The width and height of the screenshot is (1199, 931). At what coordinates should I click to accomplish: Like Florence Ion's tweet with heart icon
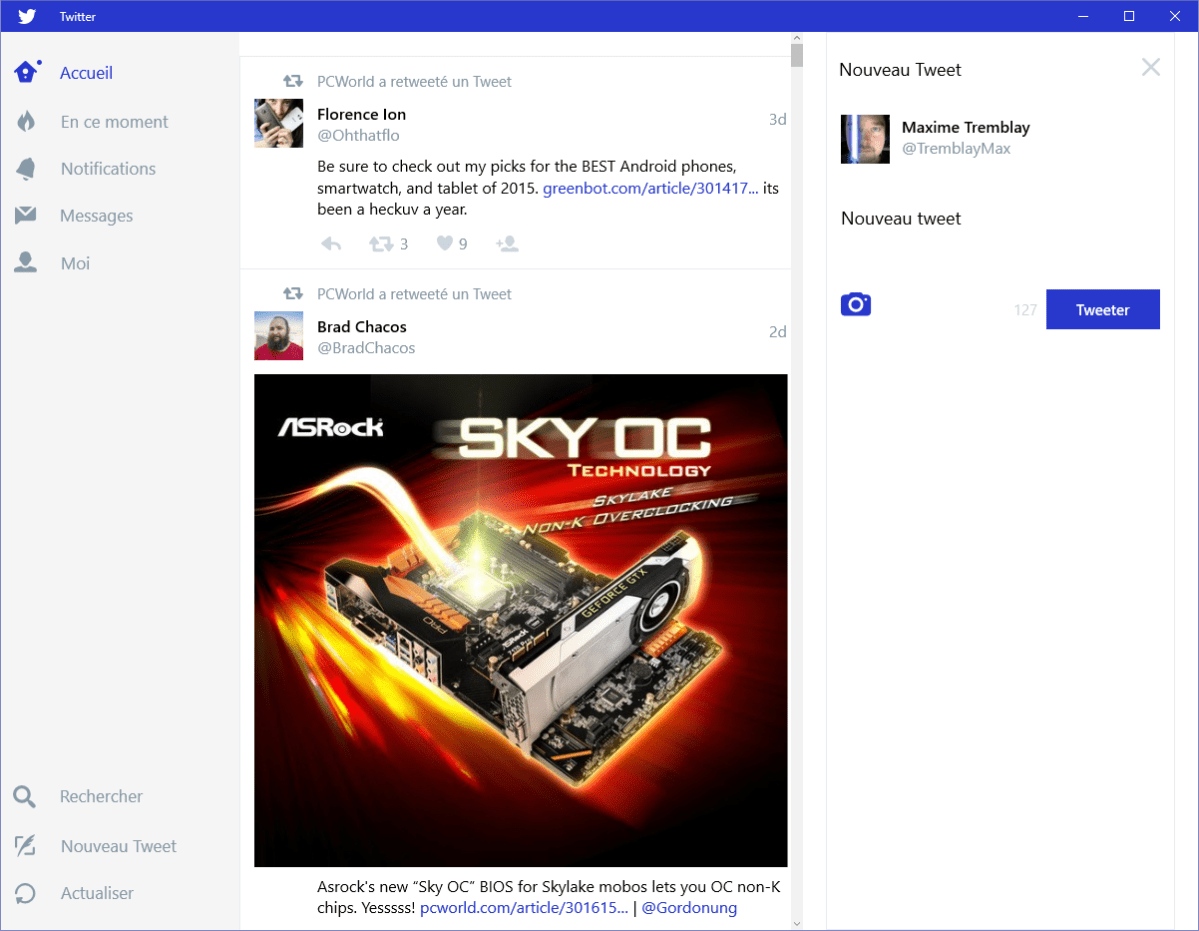pos(445,243)
